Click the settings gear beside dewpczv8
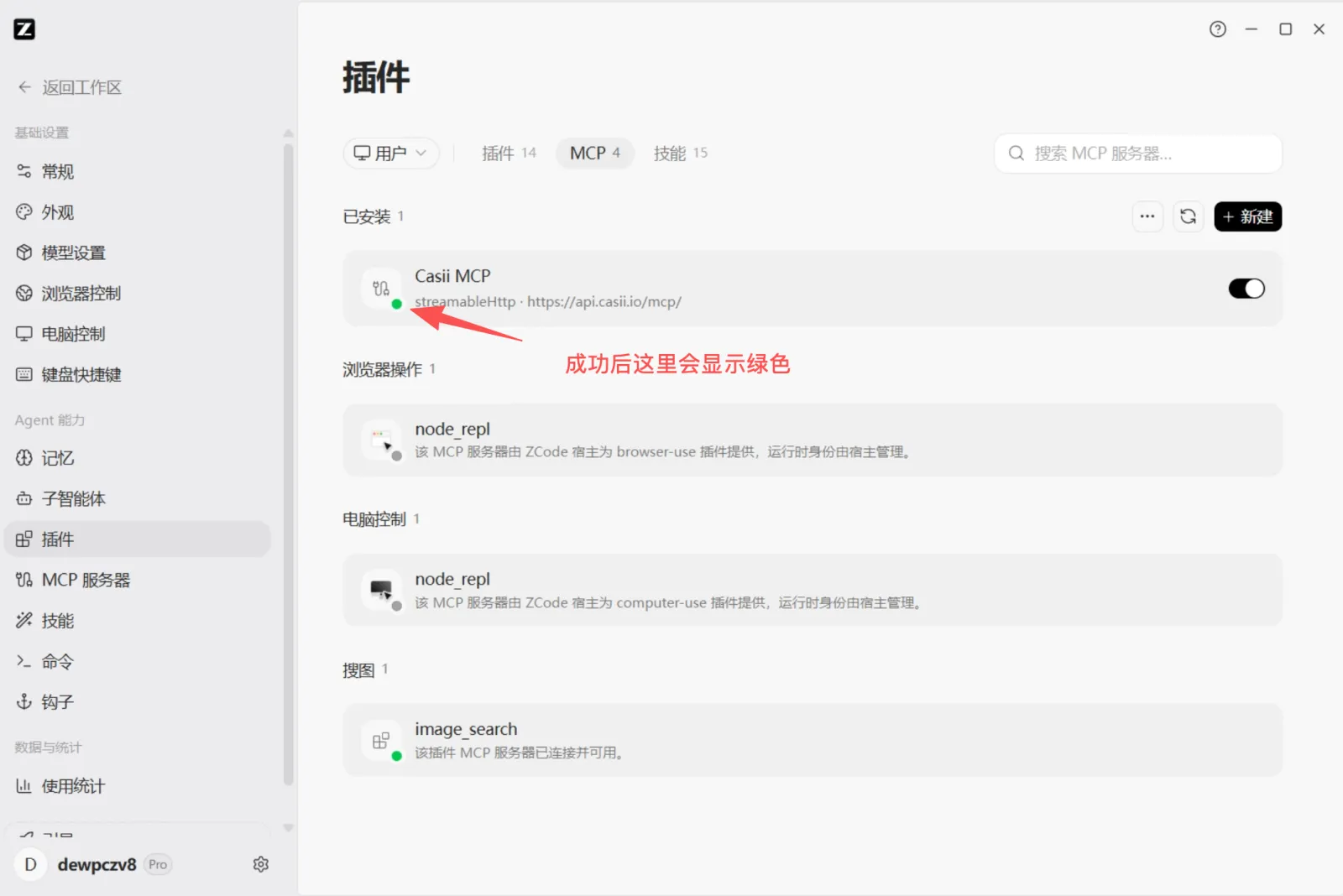This screenshot has width=1343, height=896. tap(261, 864)
